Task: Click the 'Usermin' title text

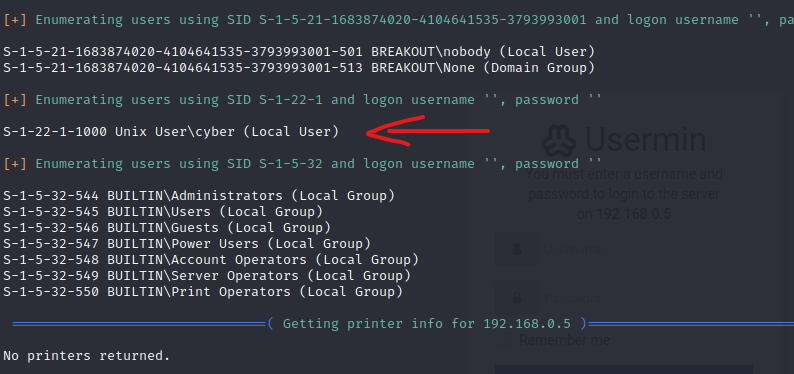Action: coord(646,140)
